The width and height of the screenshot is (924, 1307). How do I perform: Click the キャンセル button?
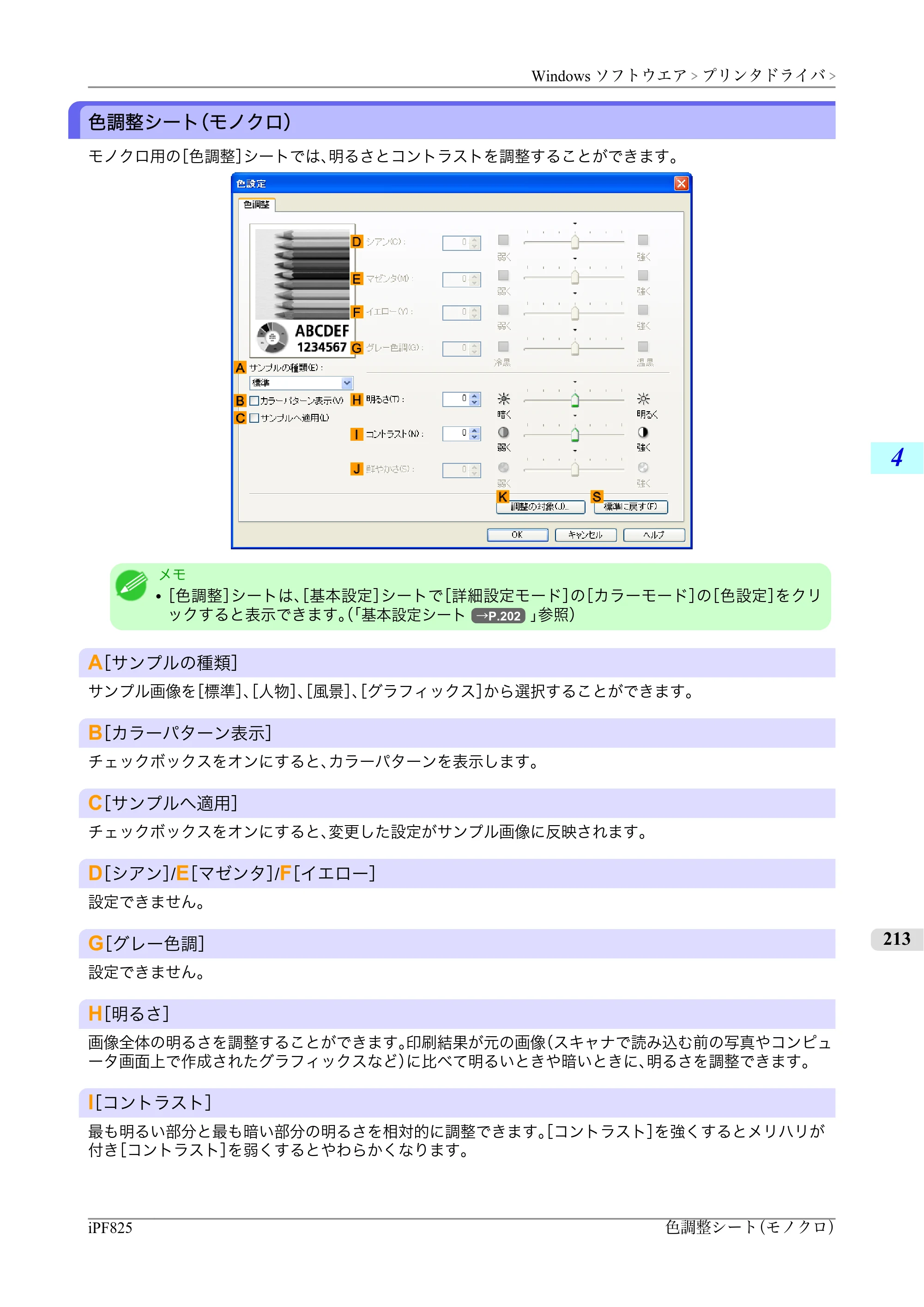586,535
